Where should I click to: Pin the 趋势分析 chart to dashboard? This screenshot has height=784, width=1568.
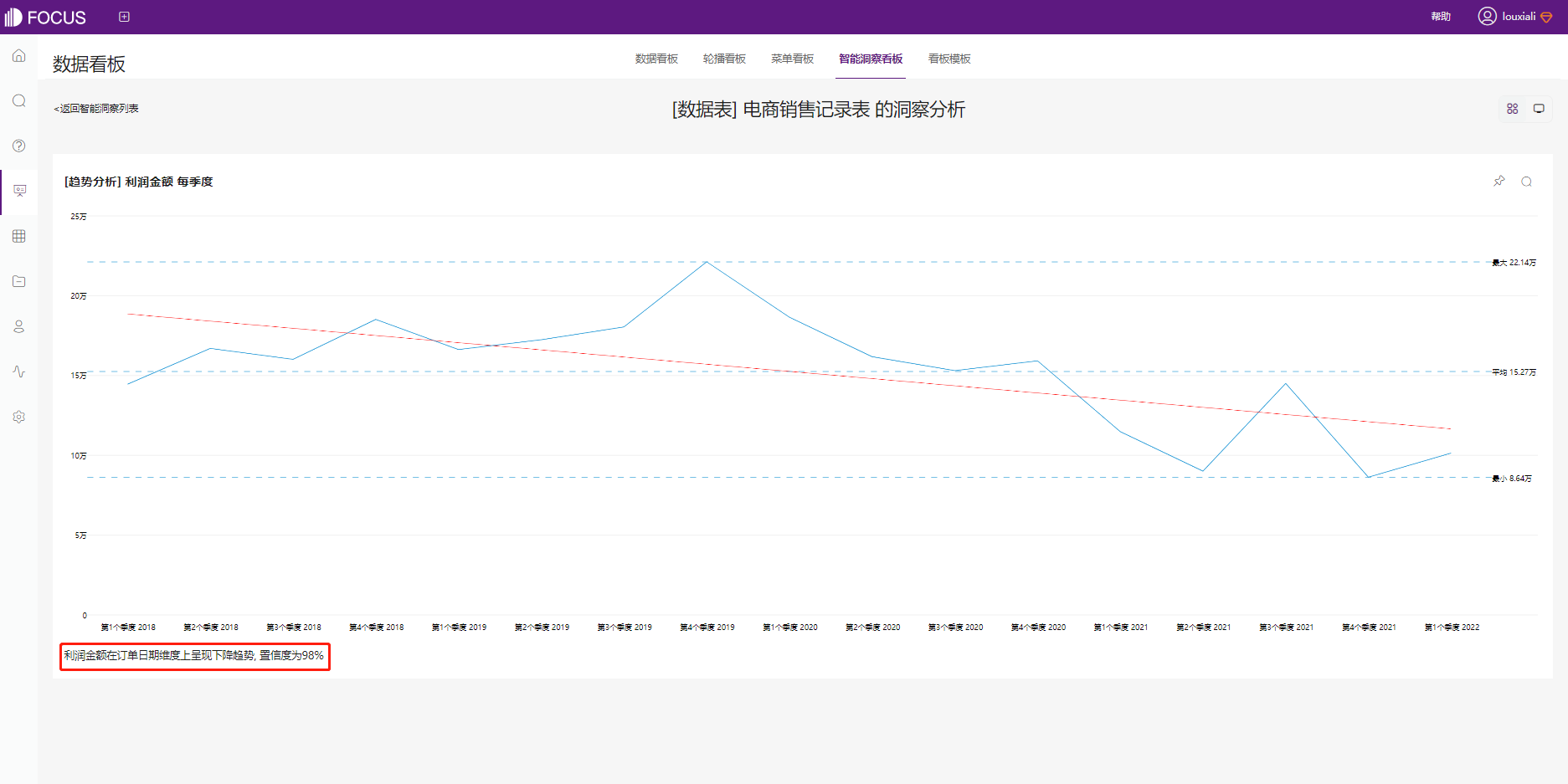(1499, 181)
